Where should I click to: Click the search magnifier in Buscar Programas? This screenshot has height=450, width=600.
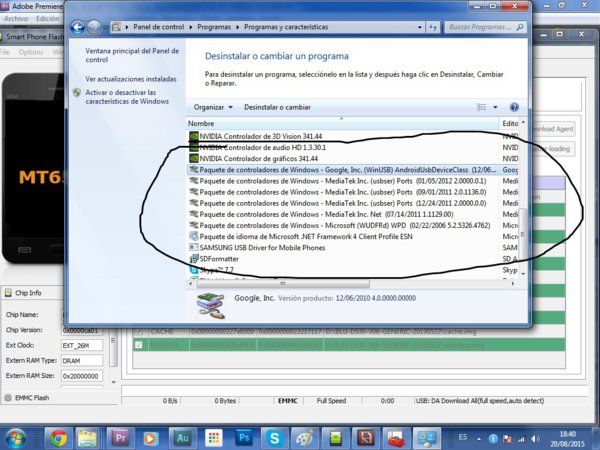tap(520, 27)
